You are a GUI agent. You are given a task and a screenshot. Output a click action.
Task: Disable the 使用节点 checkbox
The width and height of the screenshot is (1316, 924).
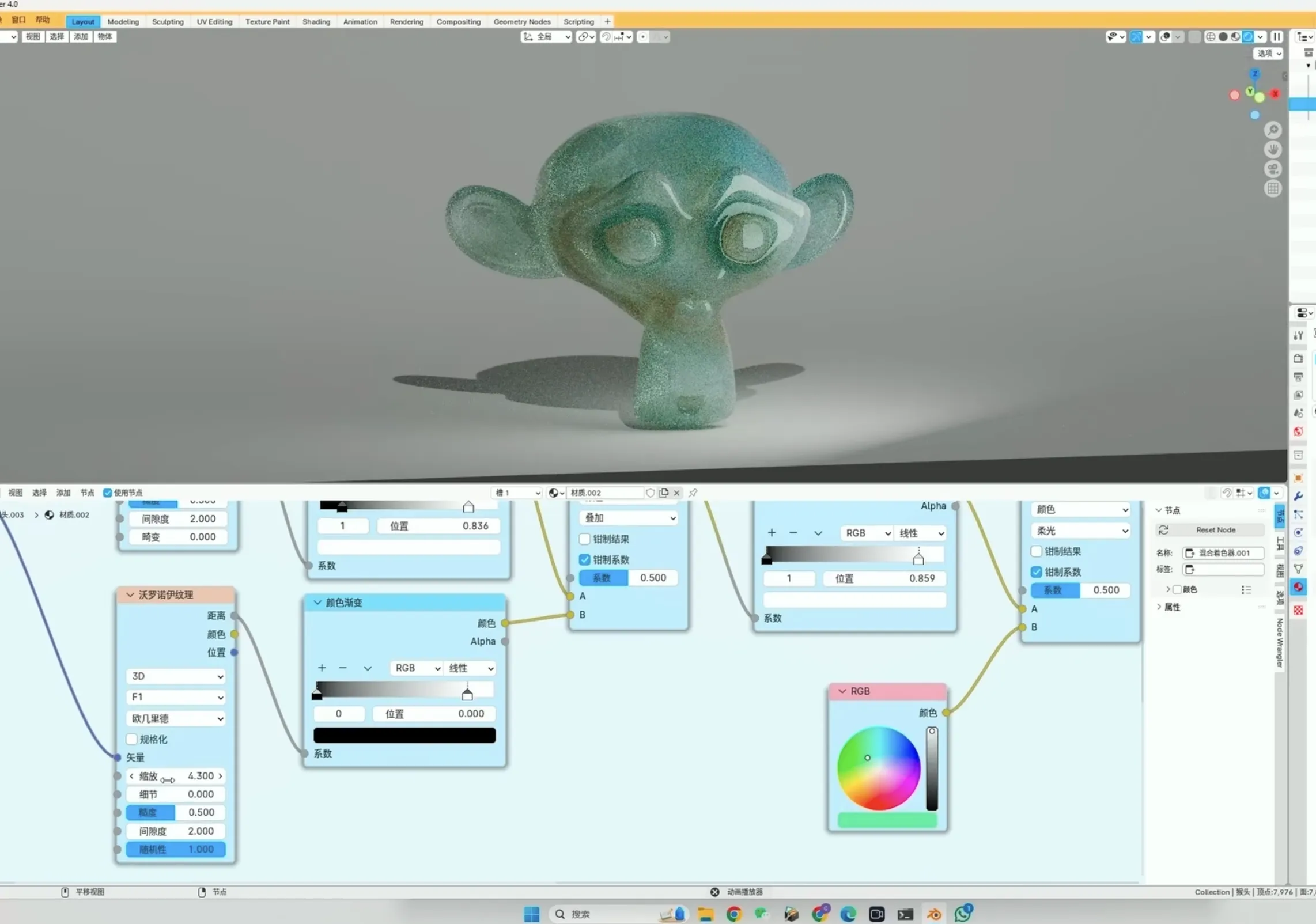point(108,493)
